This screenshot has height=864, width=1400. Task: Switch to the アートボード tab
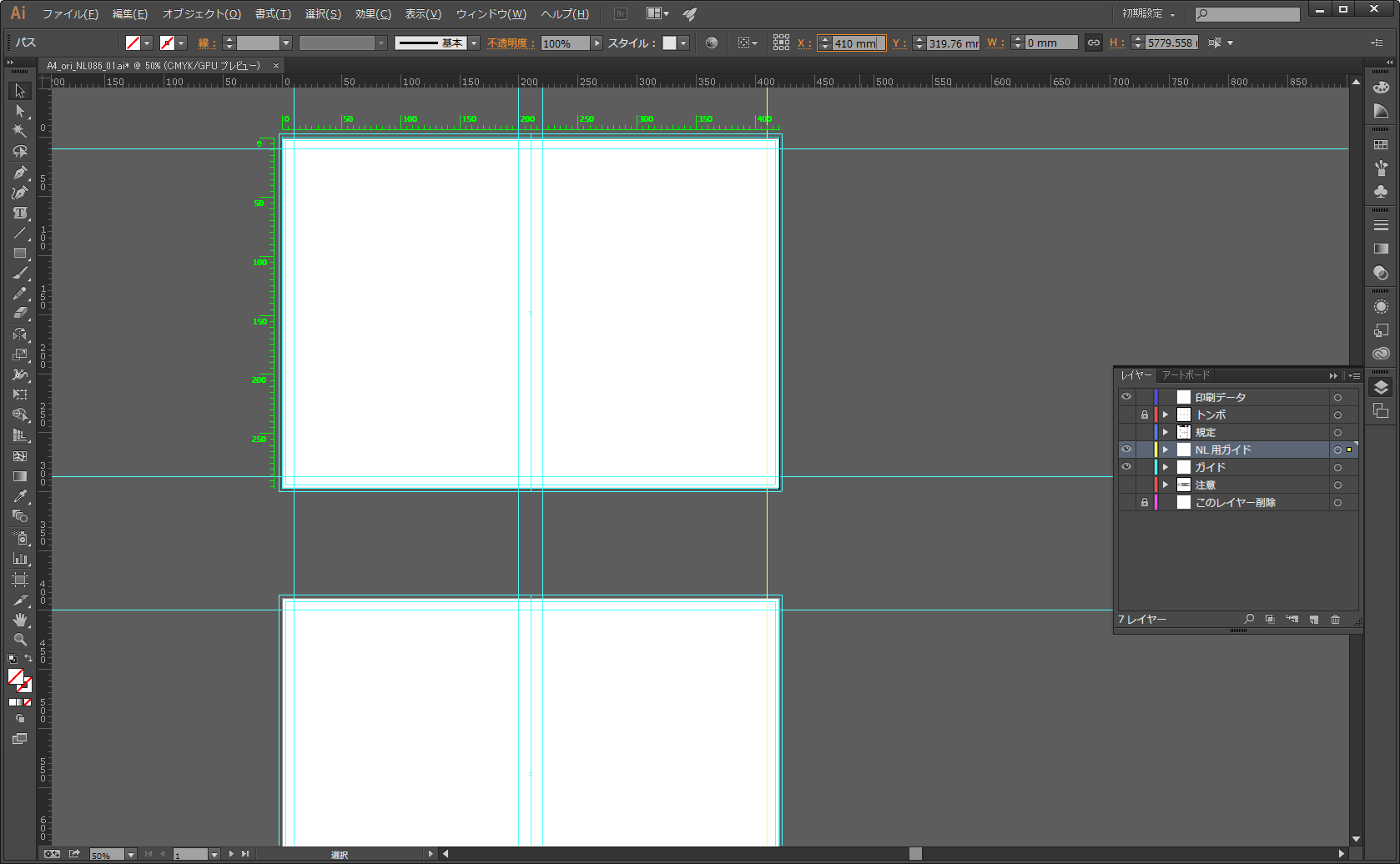pos(1186,375)
